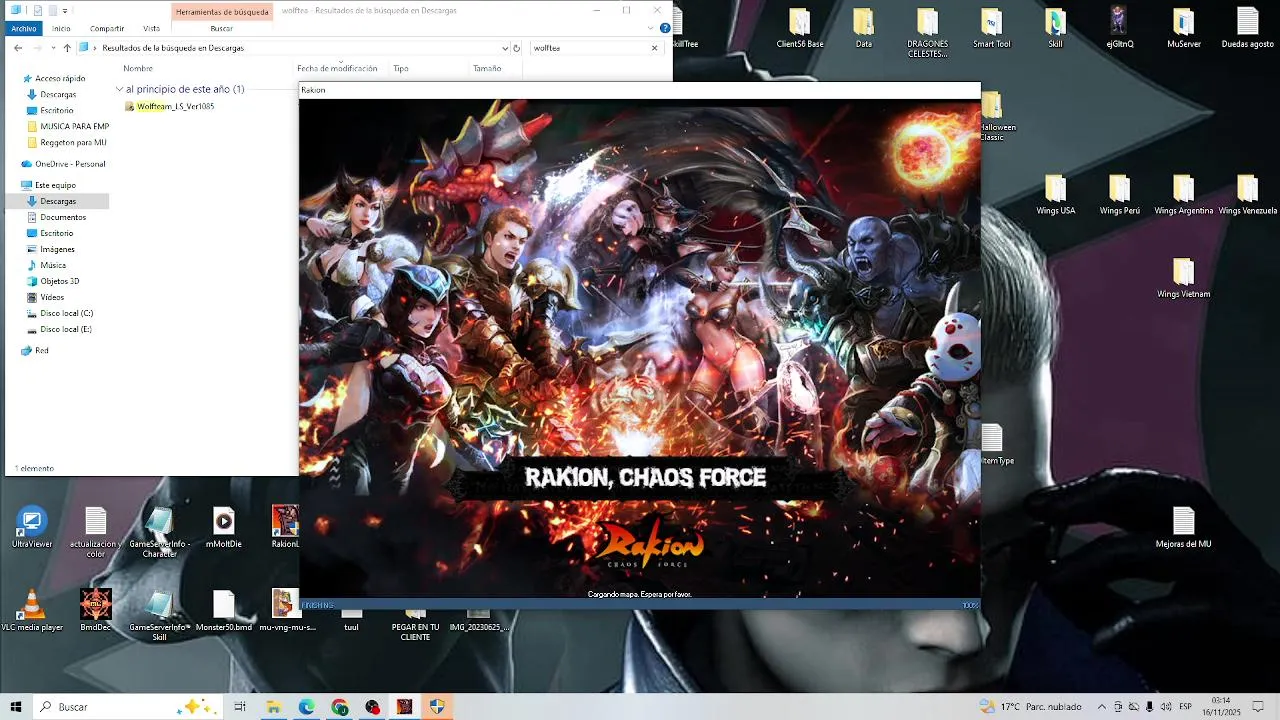Open Task View on the taskbar
The height and width of the screenshot is (720, 1280).
pyautogui.click(x=240, y=707)
